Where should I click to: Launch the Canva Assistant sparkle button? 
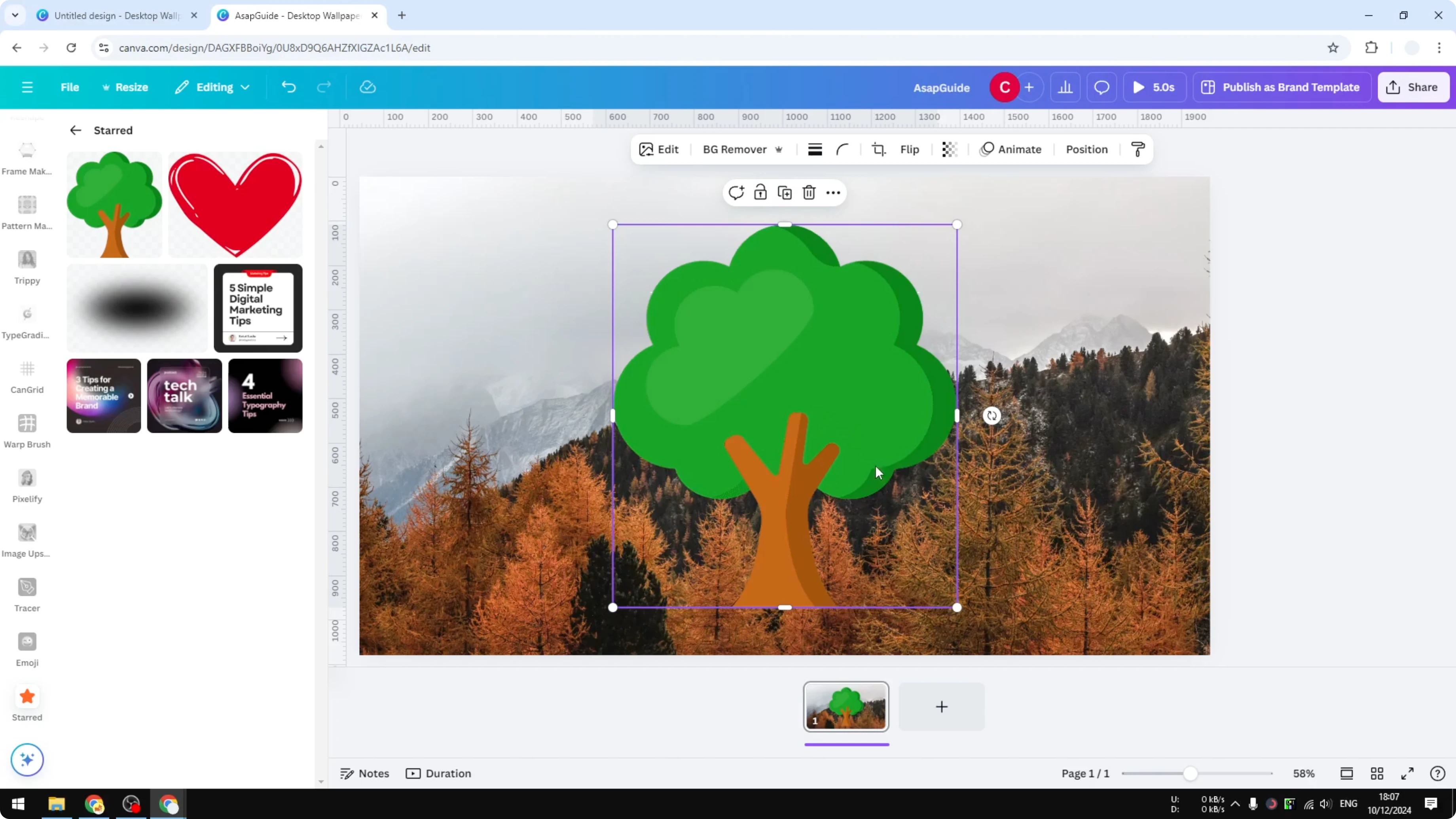tap(27, 760)
